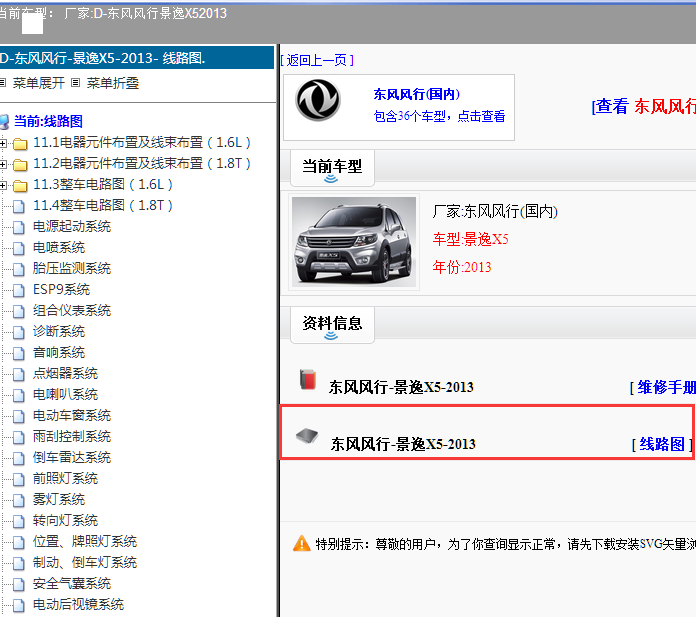Click the folder icon for 11.2电器元件布置

pos(20,165)
